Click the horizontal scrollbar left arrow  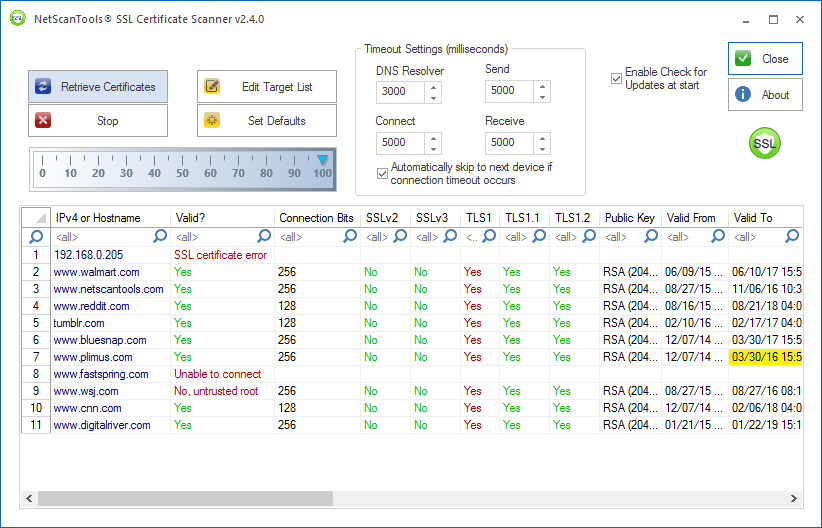click(x=29, y=498)
